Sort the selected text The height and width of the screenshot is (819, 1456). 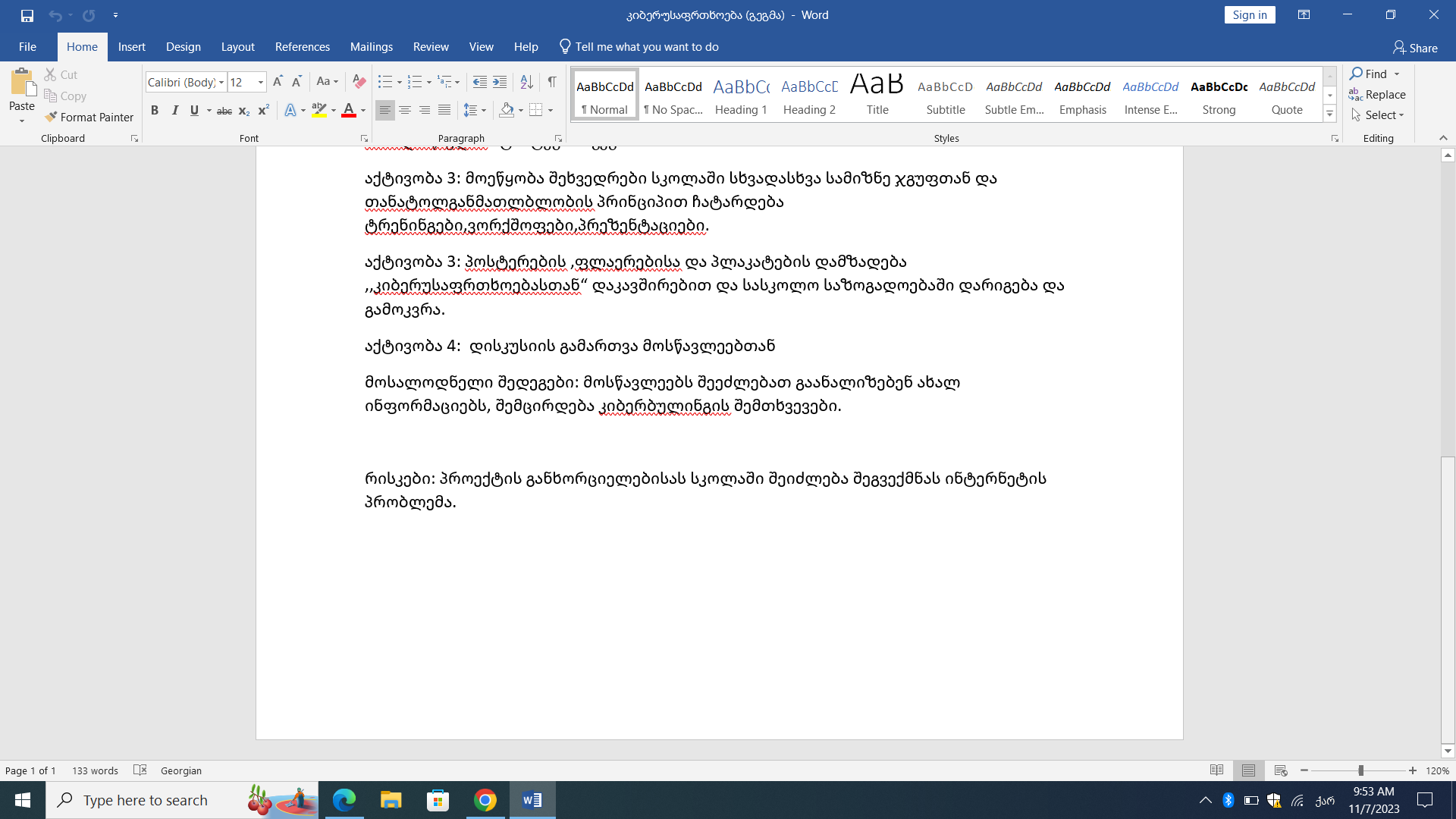click(x=526, y=82)
